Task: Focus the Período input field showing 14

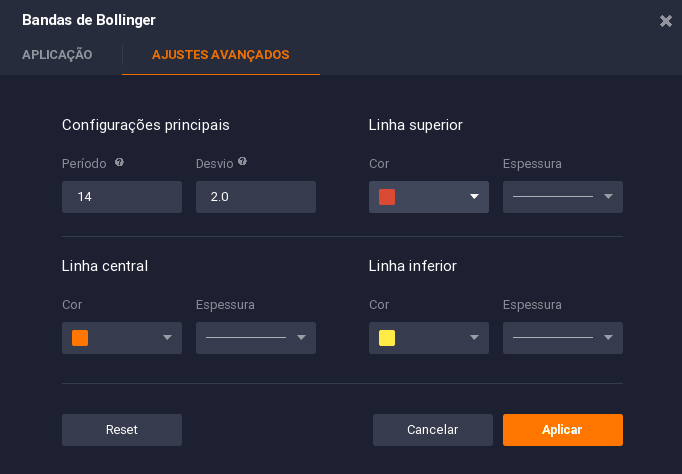Action: click(122, 197)
